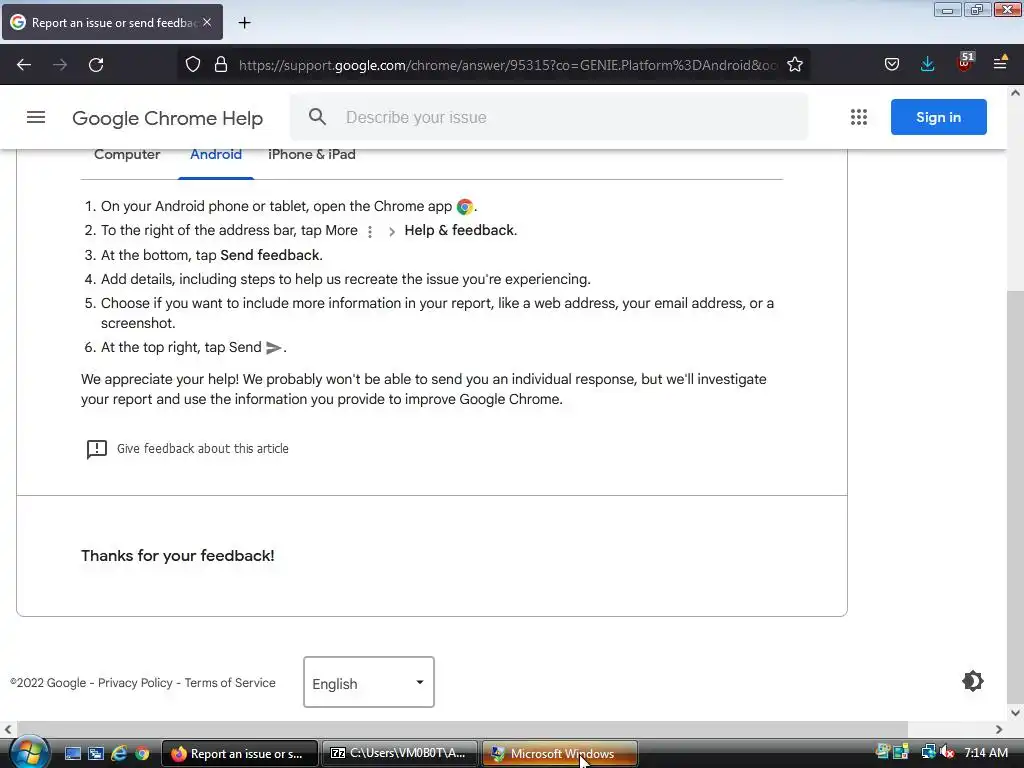Click the Chrome app icon in step 1

465,207
